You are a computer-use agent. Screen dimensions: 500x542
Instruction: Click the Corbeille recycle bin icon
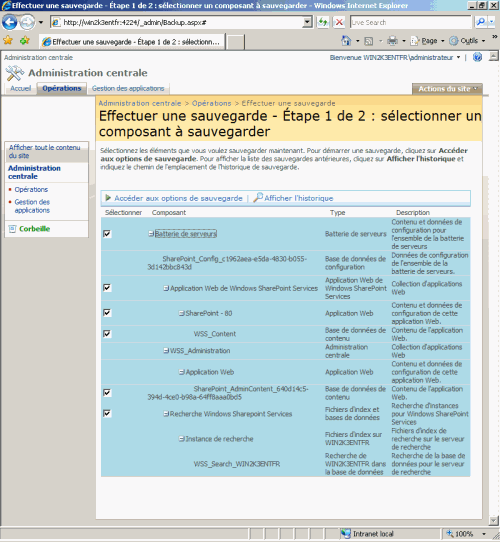[12, 229]
